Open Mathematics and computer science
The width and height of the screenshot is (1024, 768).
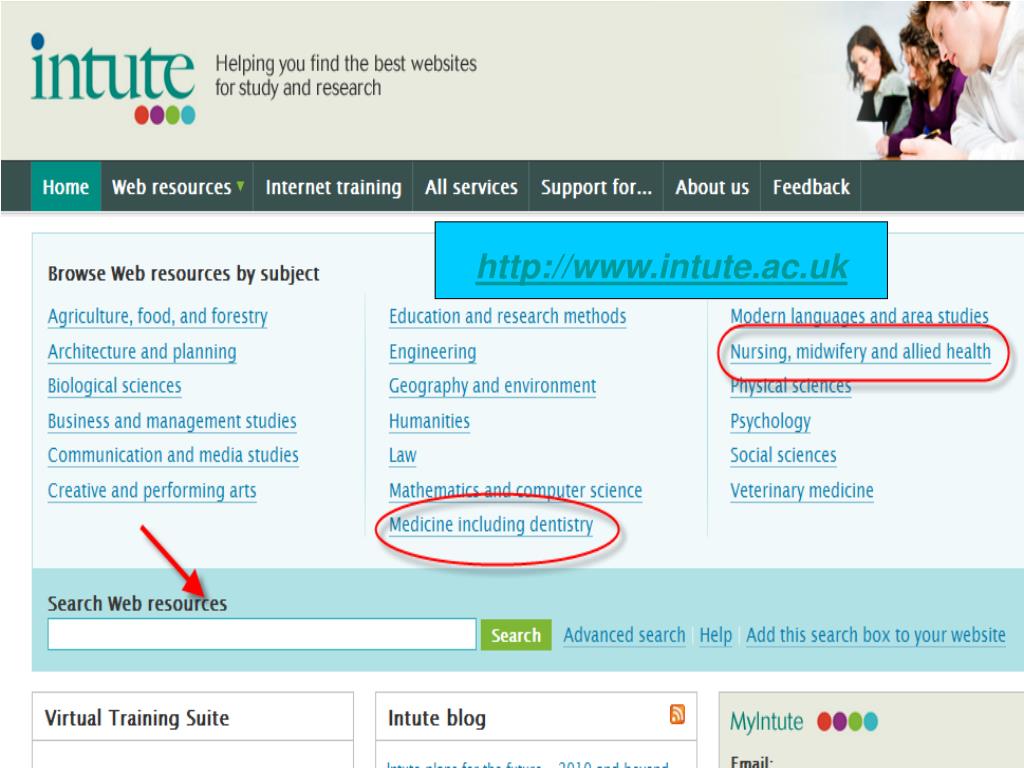tap(515, 490)
